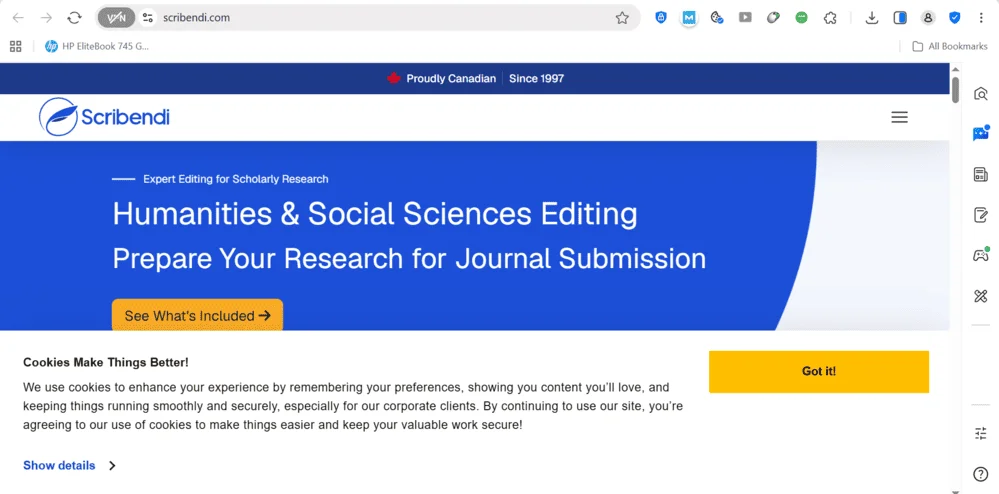Open the green leaf extension icon

click(773, 18)
